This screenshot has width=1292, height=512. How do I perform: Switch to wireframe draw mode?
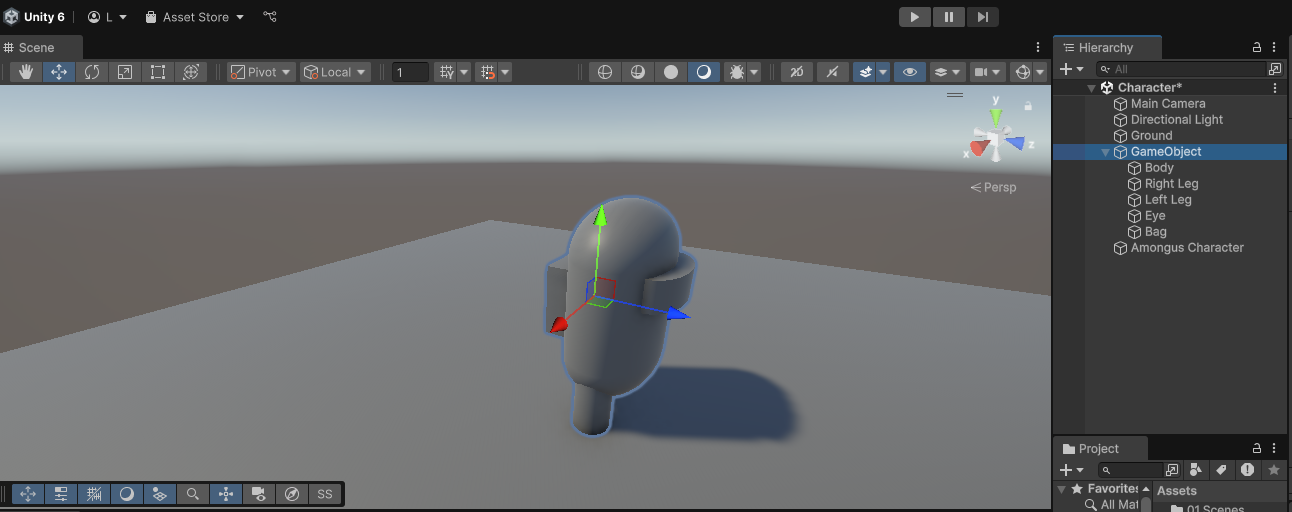point(604,72)
